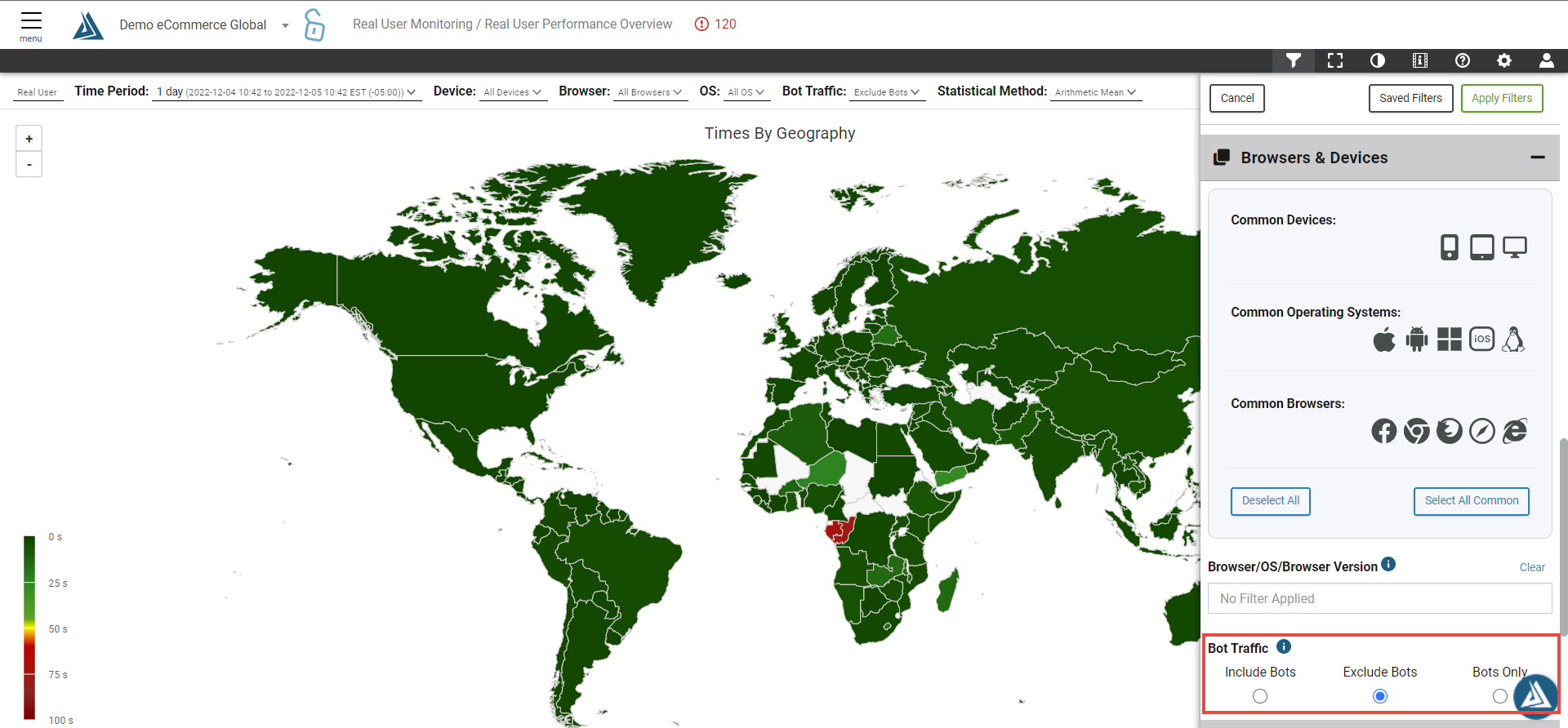Select the mobile phone device filter icon

1450,247
